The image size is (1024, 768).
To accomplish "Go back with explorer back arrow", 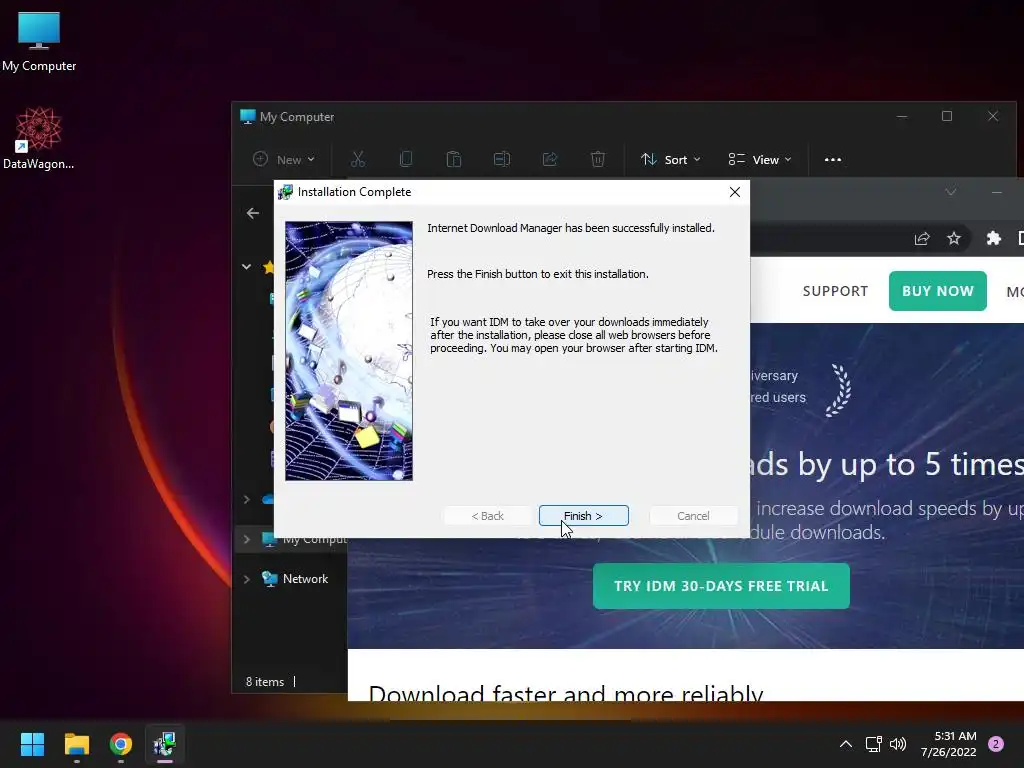I will click(253, 213).
